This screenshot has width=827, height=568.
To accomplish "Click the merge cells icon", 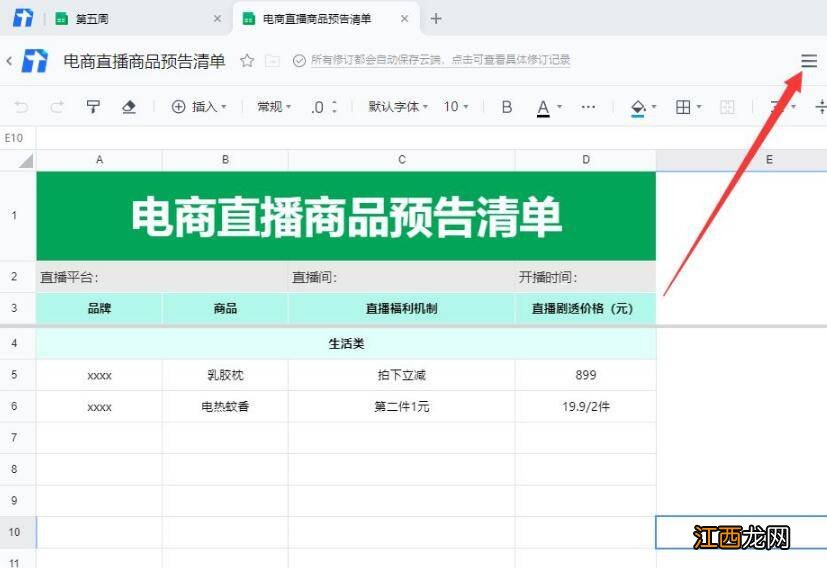I will 727,107.
